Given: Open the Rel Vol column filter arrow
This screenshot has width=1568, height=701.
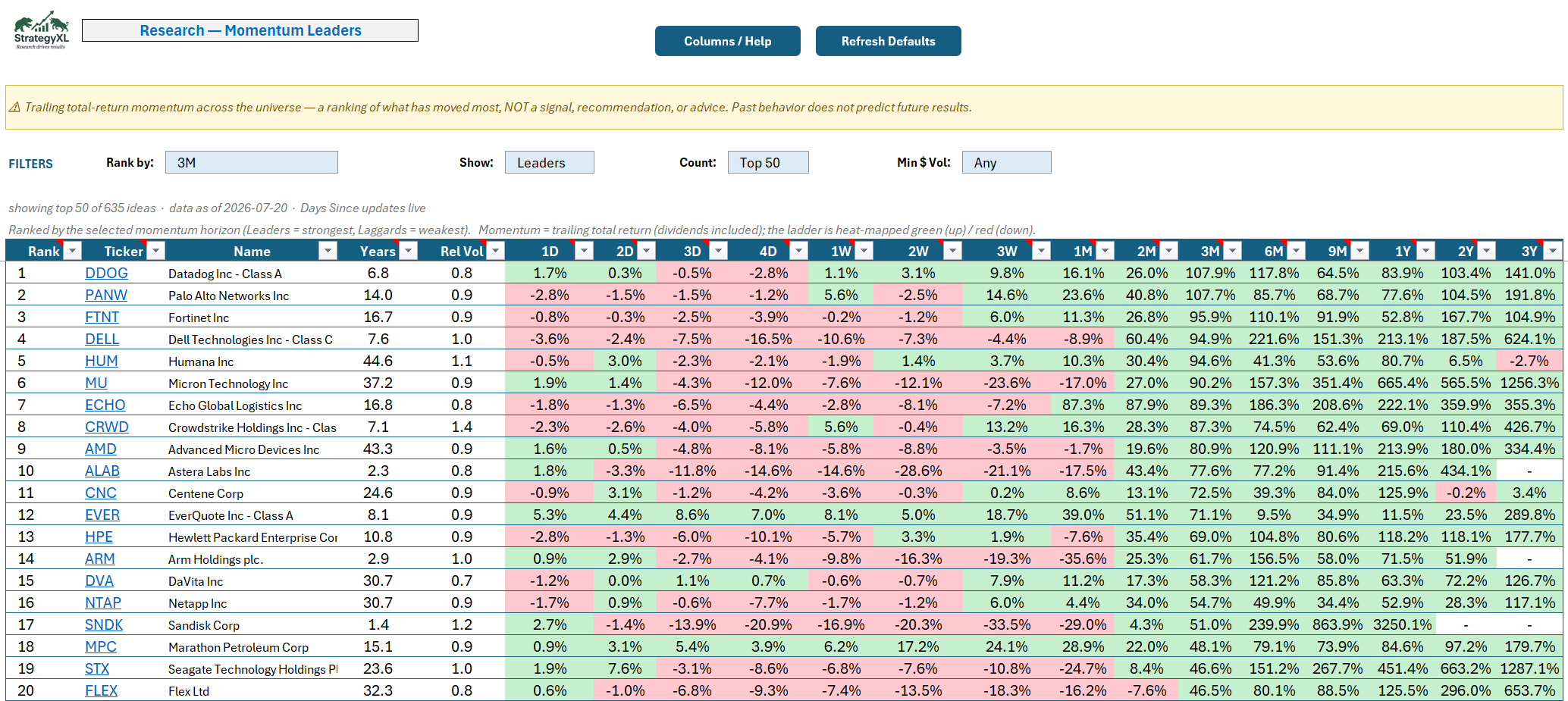Looking at the screenshot, I should [x=495, y=251].
